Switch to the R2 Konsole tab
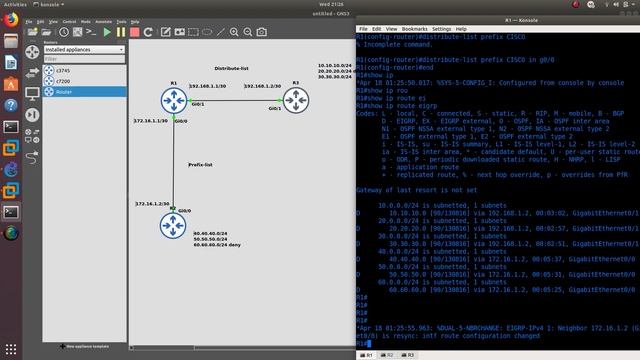This screenshot has width=640, height=360. (387, 356)
